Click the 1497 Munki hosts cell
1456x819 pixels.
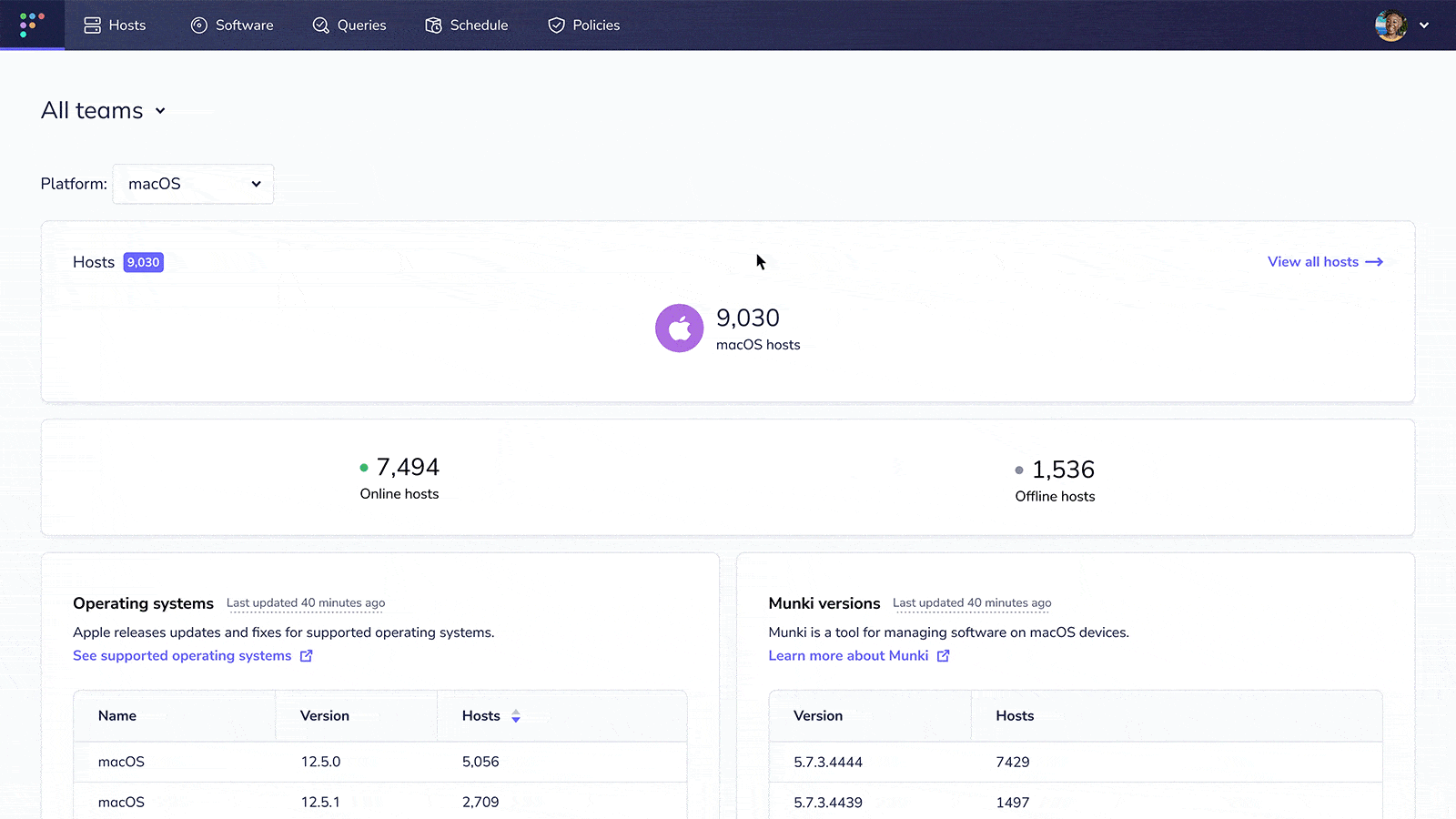pos(1013,803)
